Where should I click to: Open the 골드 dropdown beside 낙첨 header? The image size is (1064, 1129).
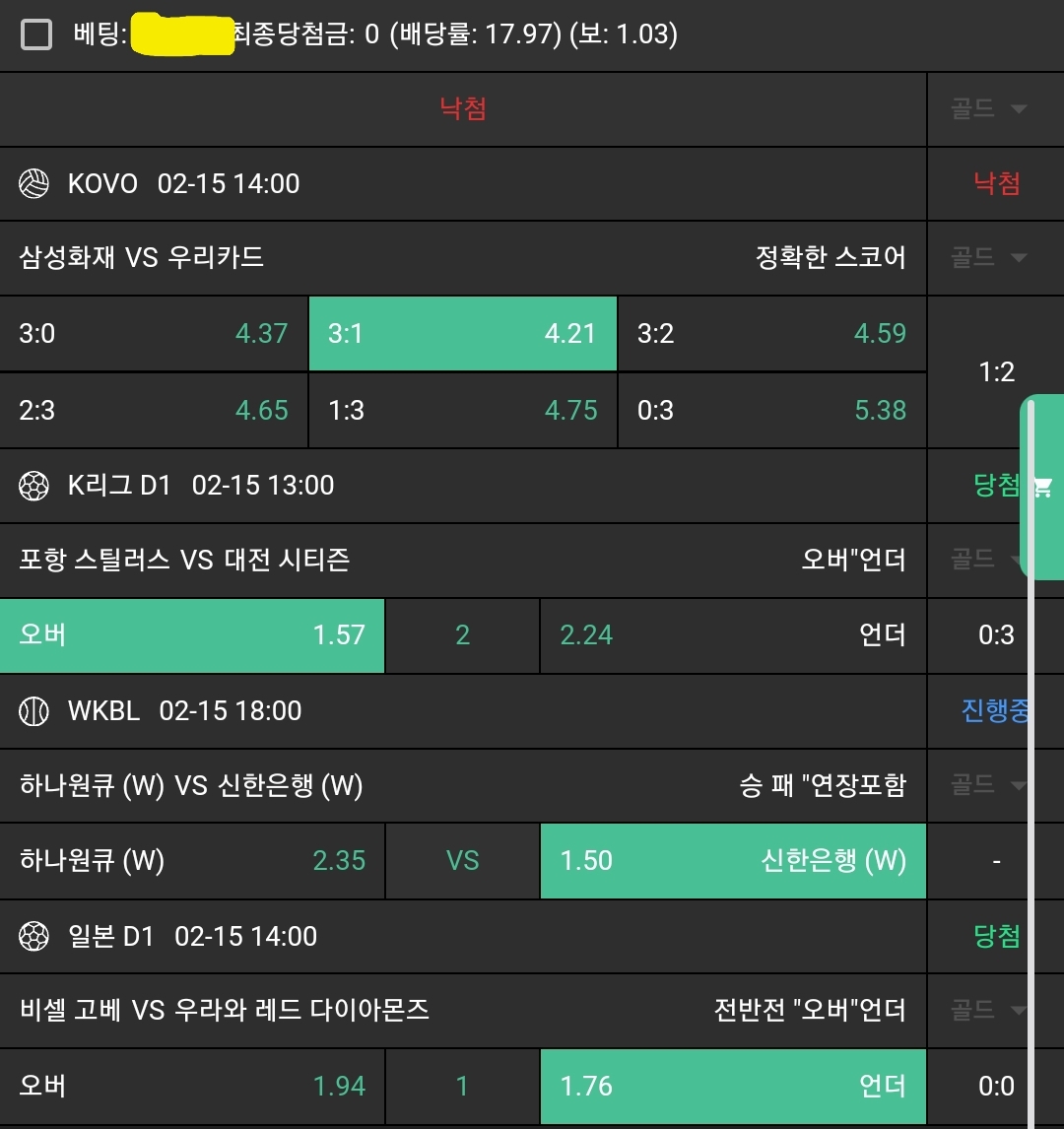click(988, 109)
